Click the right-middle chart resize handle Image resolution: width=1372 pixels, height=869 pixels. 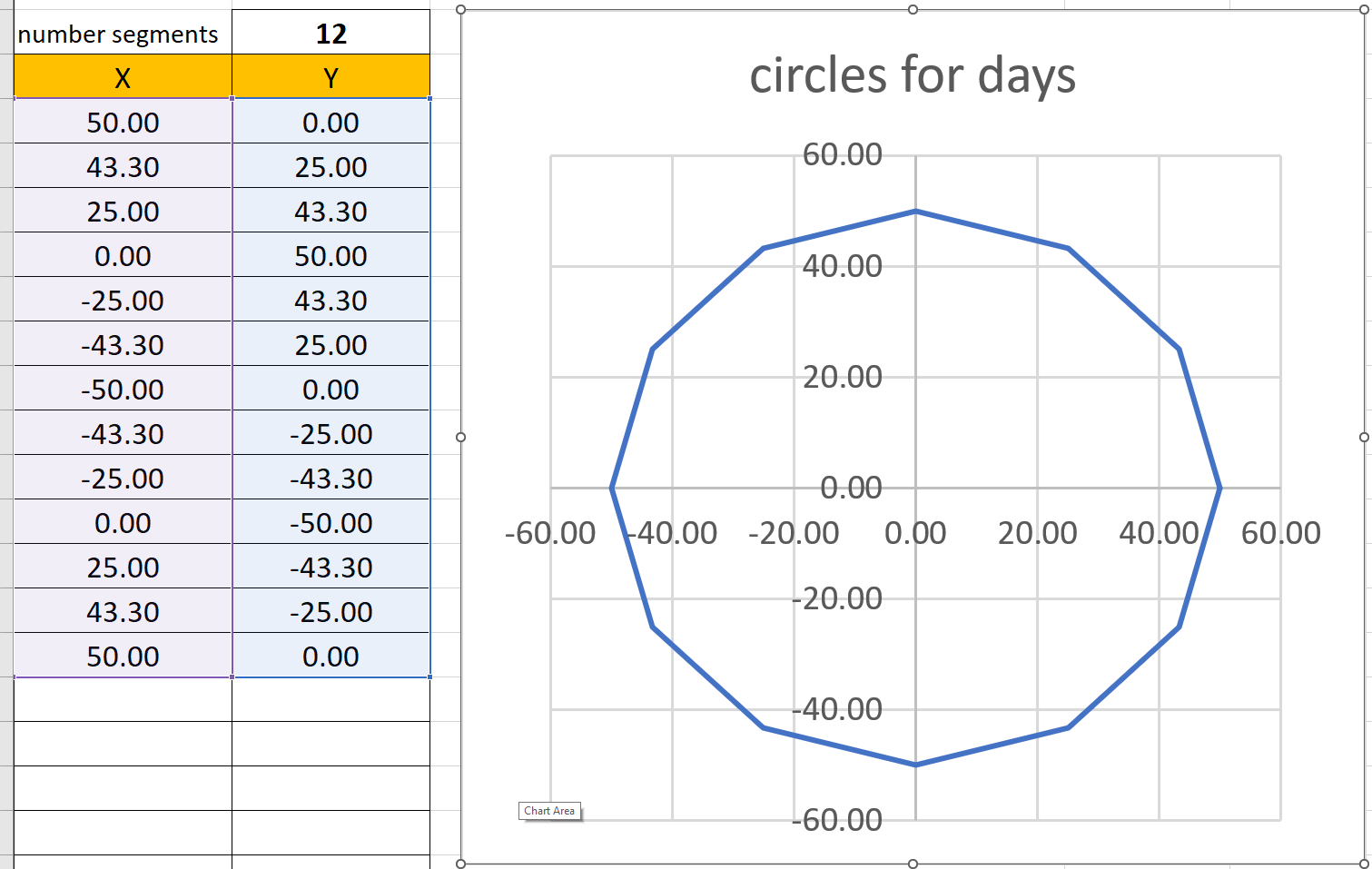coord(1364,437)
